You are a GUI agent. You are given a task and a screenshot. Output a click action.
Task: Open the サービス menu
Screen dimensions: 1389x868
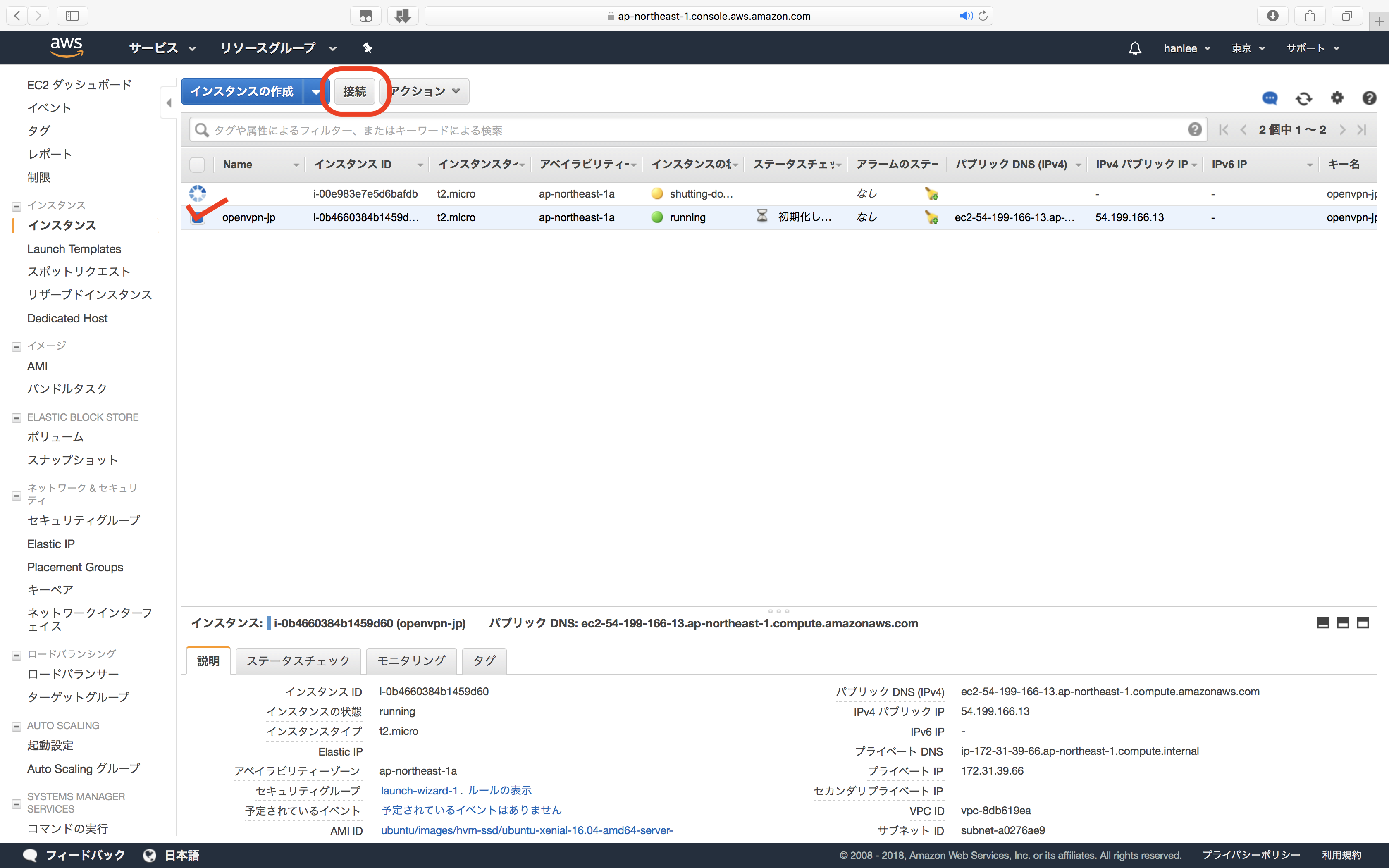[162, 48]
